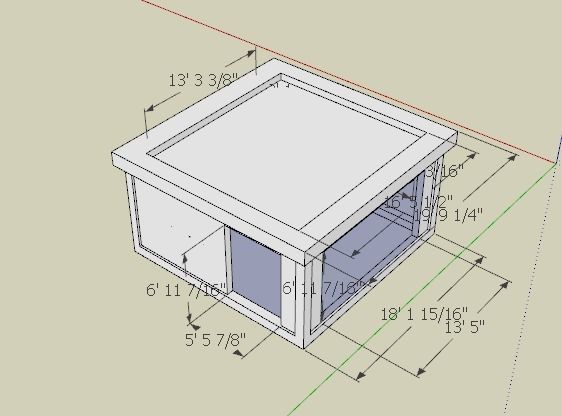Select the left 6' 11 7/16" height dimension
The width and height of the screenshot is (562, 416).
186,290
